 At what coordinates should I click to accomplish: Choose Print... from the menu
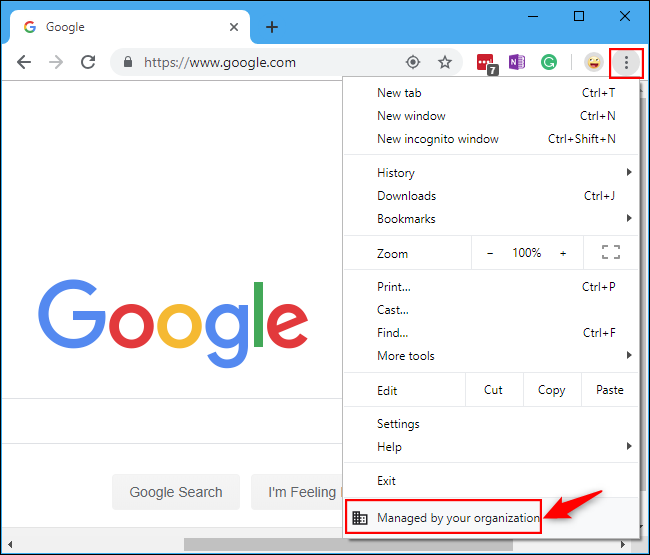point(491,287)
